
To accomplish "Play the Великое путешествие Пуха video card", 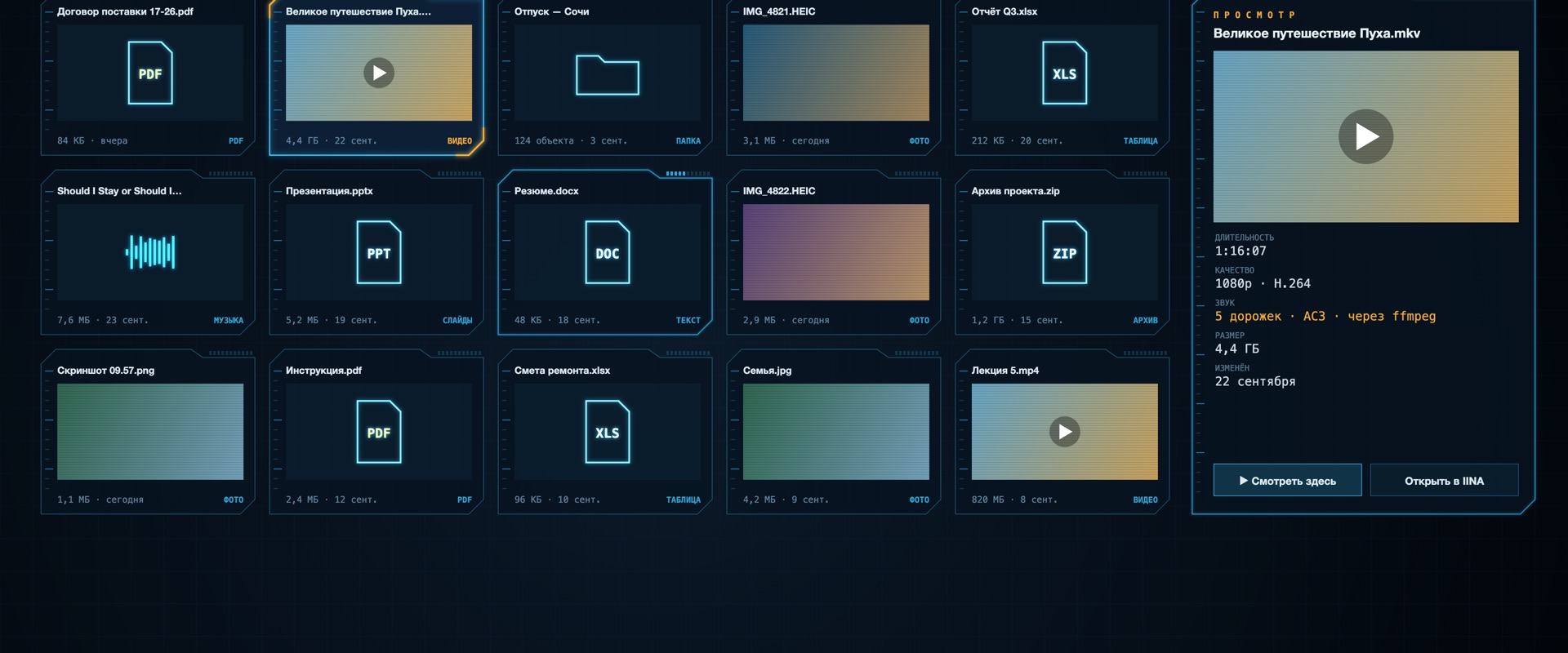I will pos(379,73).
